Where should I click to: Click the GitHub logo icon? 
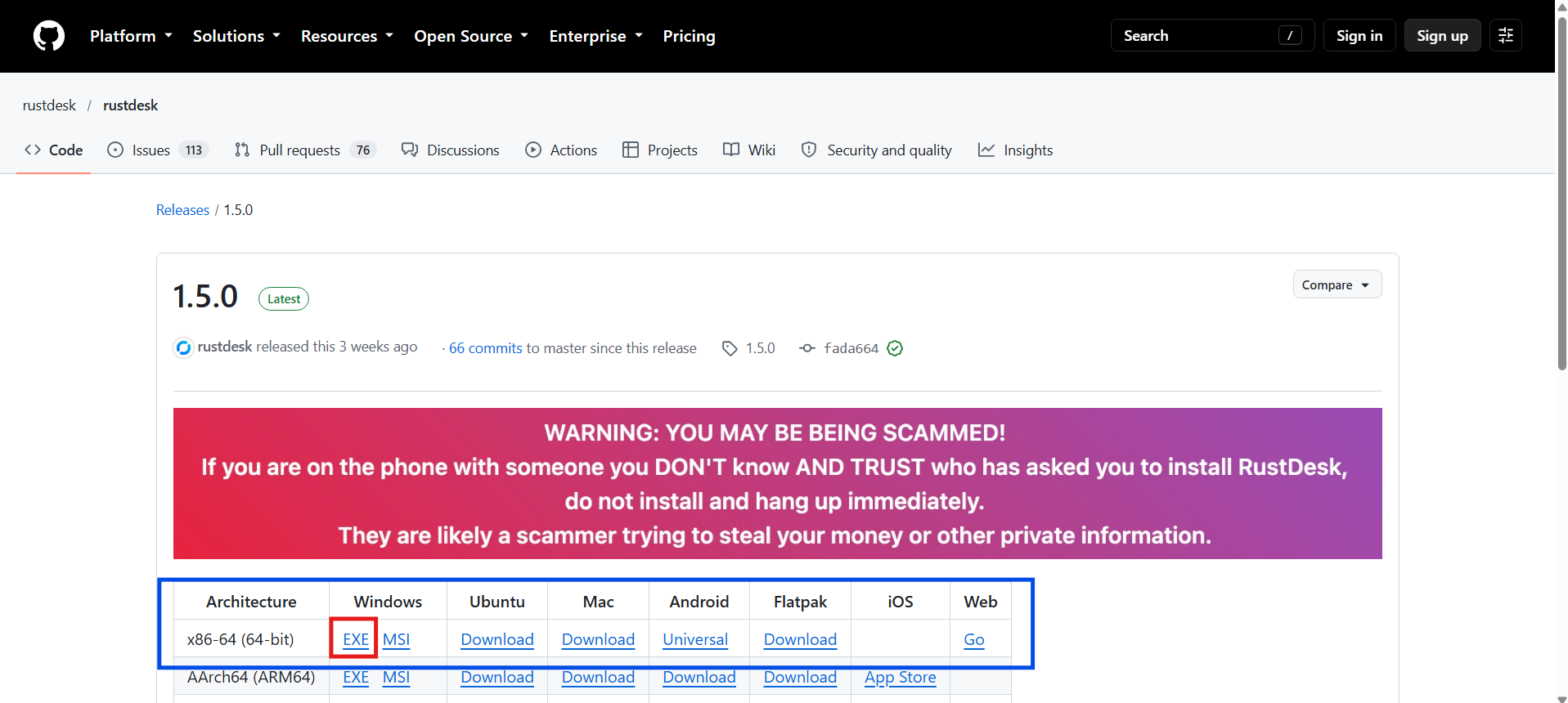[49, 36]
